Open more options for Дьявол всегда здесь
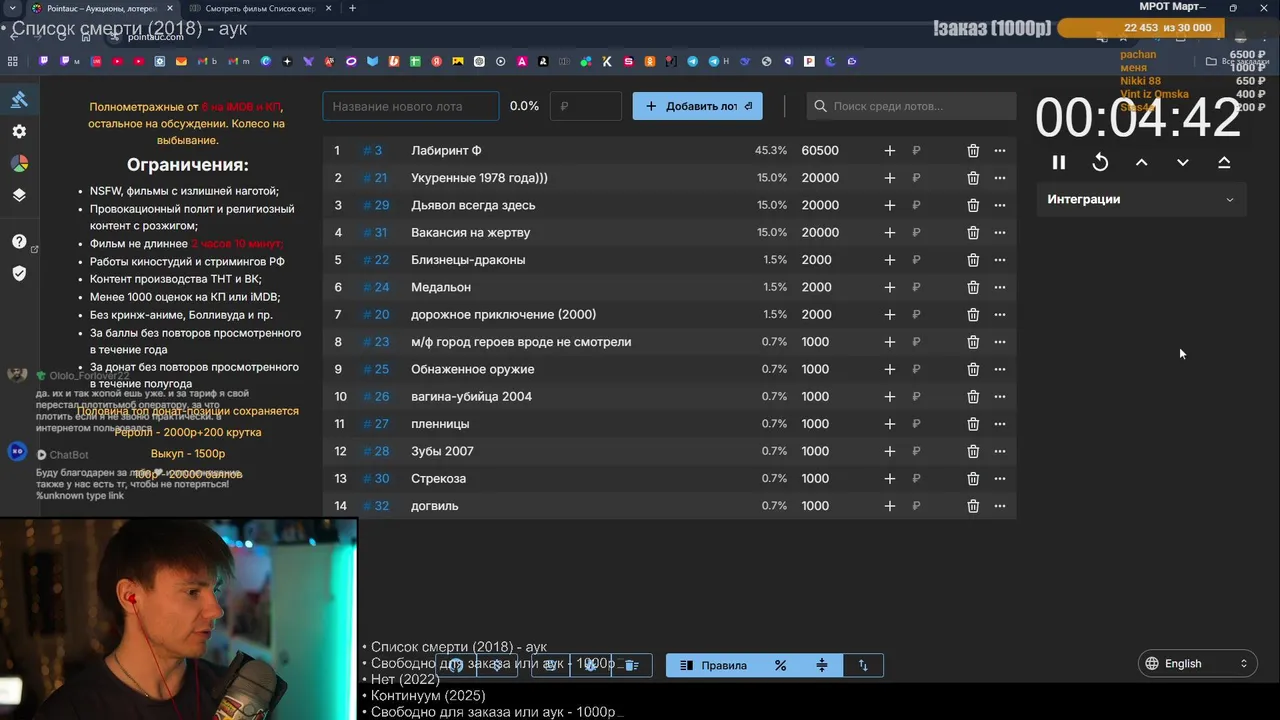Screen dimensions: 1280x720 click(1000, 205)
